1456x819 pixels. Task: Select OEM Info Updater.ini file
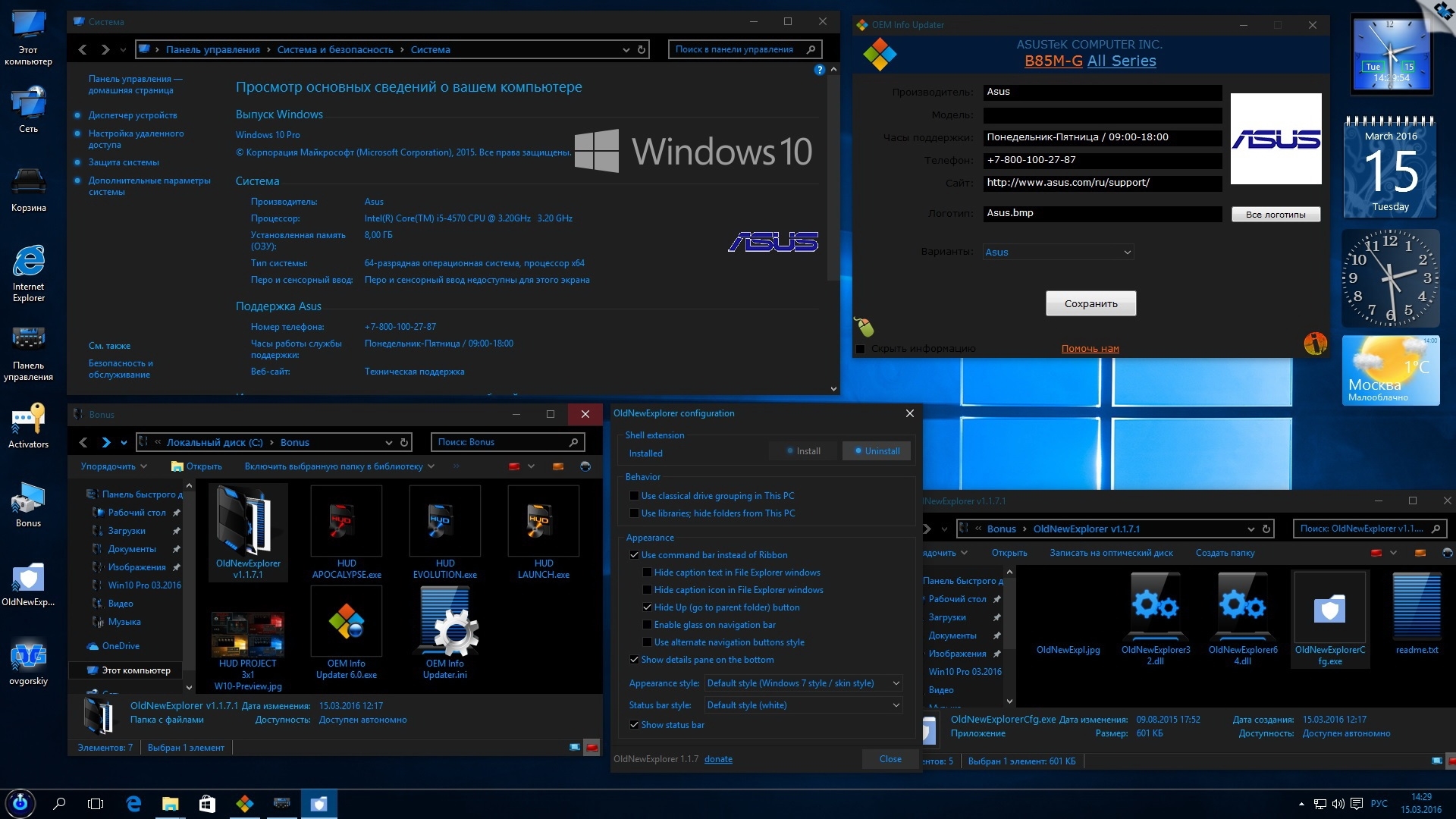[x=445, y=634]
